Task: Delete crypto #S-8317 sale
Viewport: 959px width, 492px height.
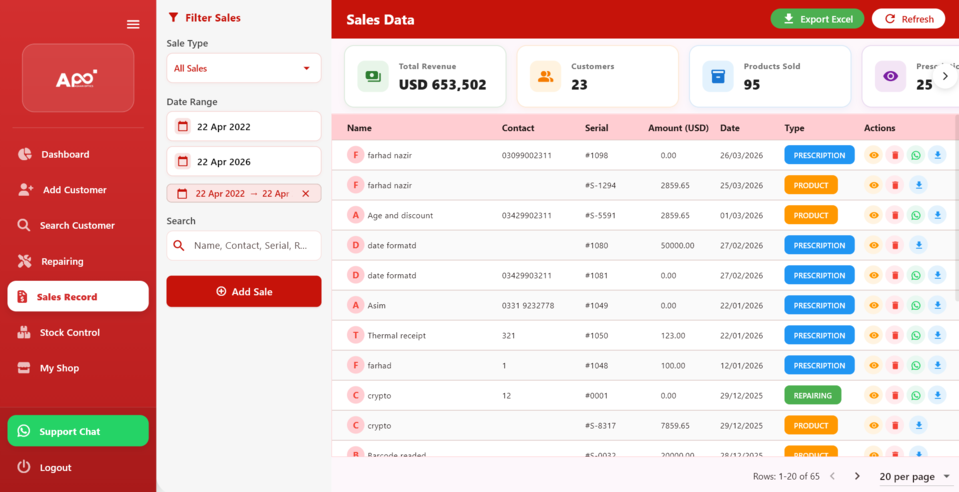Action: 895,425
